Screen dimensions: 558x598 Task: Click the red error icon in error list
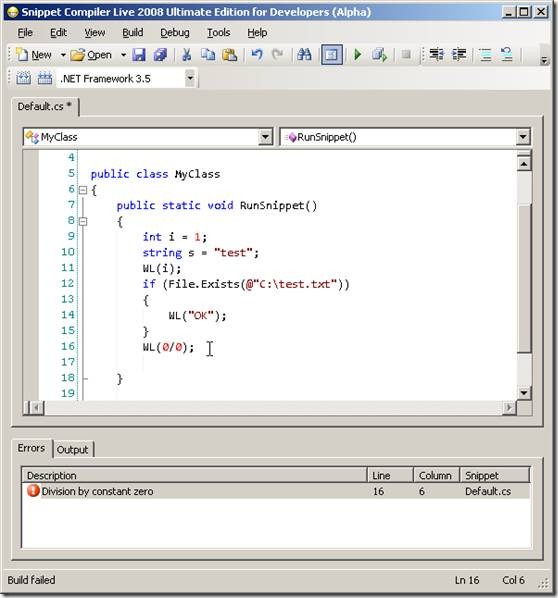[33, 491]
